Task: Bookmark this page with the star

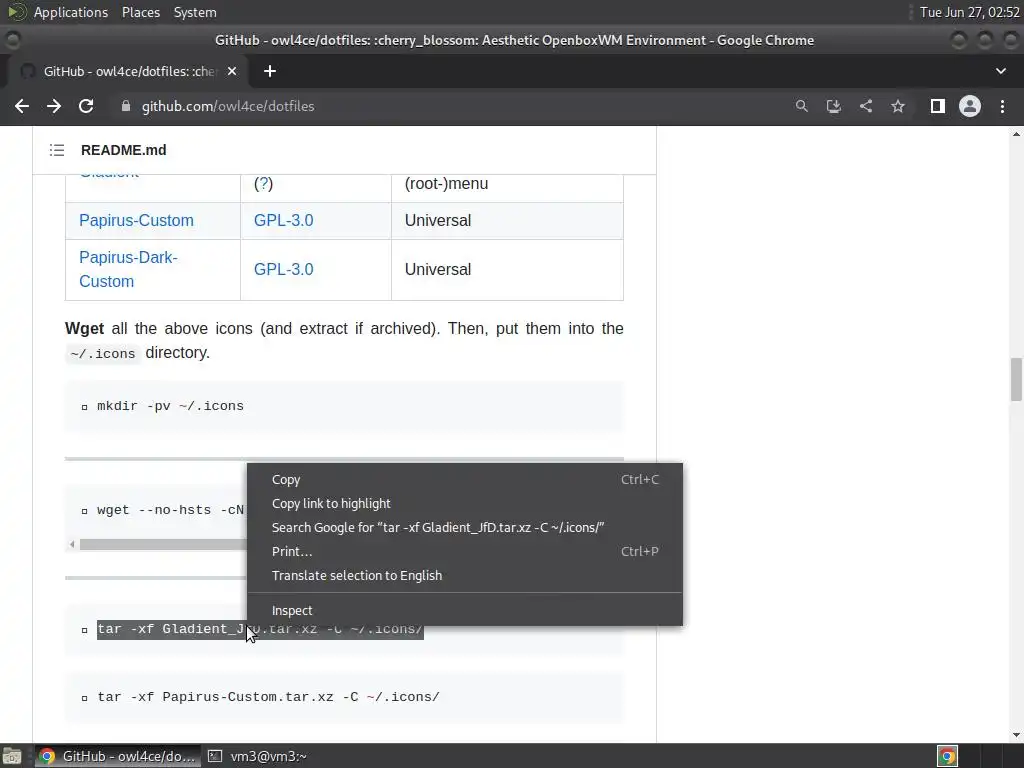Action: (x=898, y=106)
